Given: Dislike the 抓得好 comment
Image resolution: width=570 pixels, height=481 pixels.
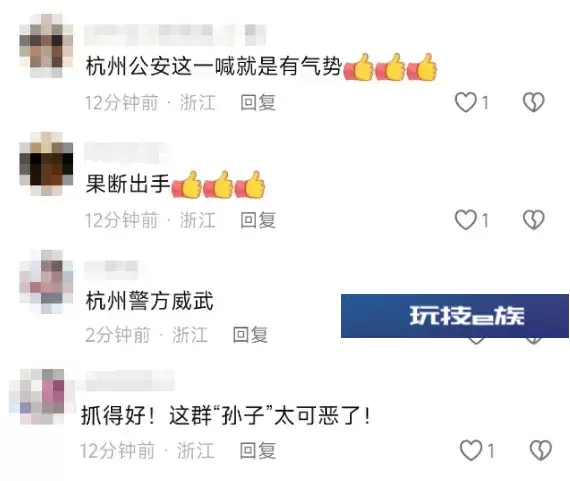Looking at the screenshot, I should pos(541,450).
